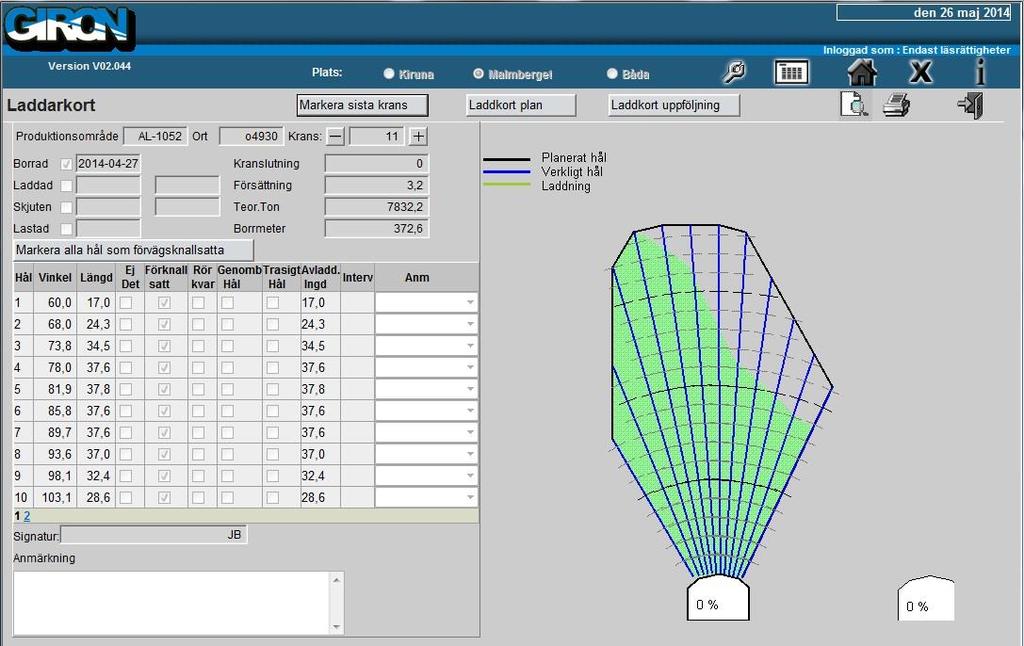The image size is (1024, 646).
Task: Open Anm dropdown for hole 2
Action: click(426, 324)
